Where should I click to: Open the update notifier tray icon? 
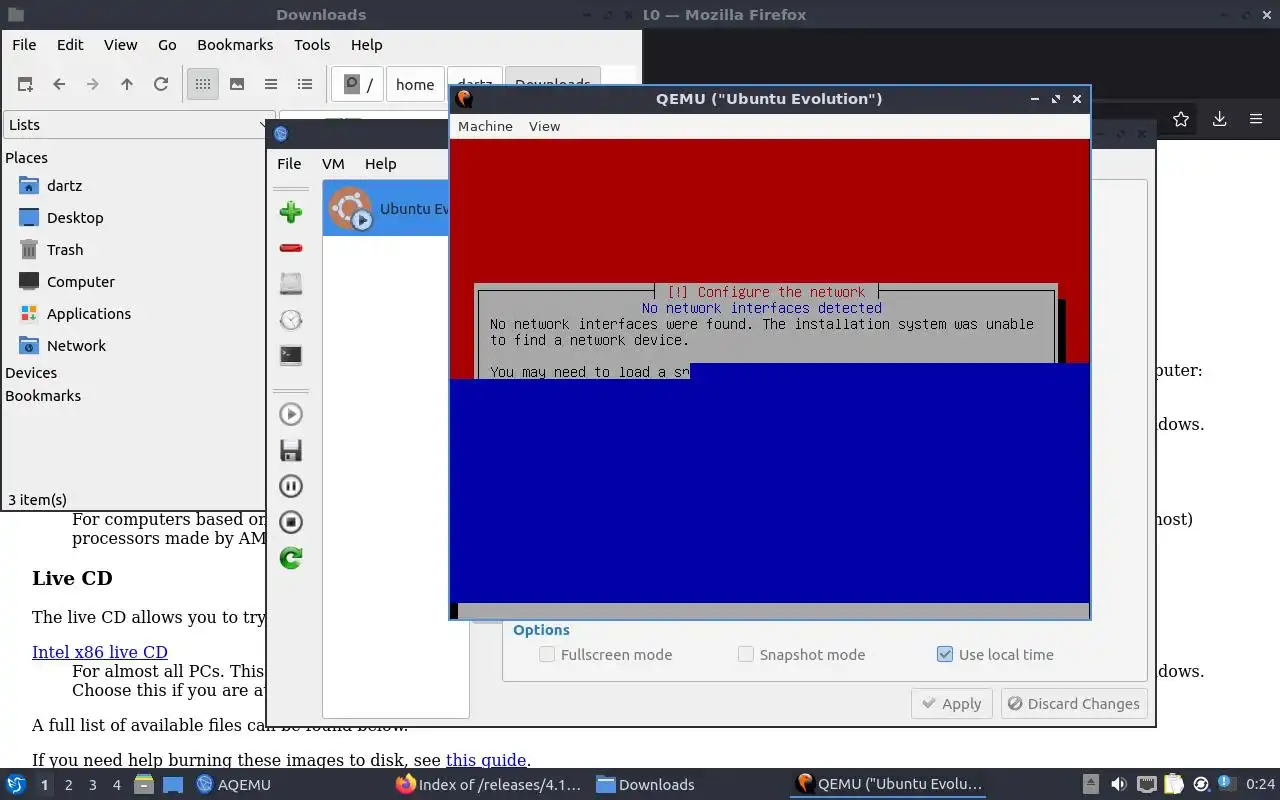(1227, 785)
